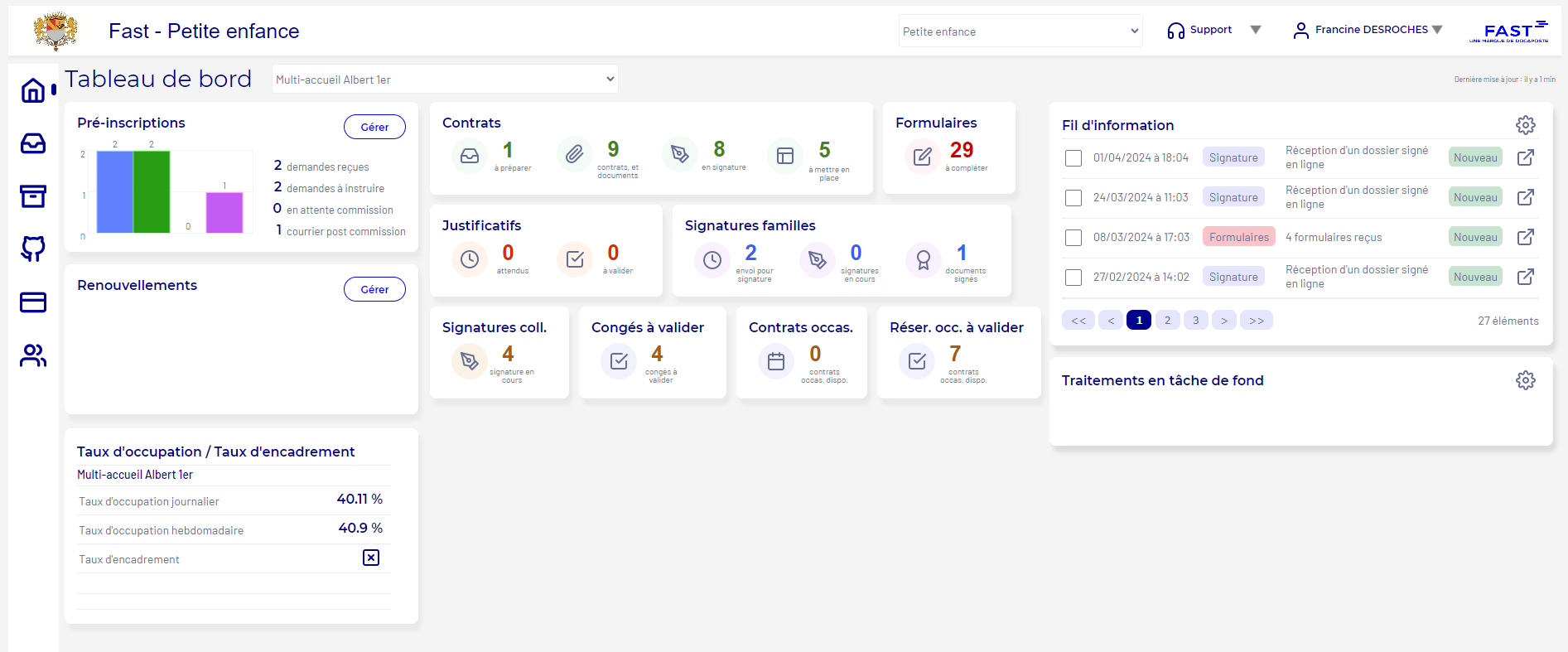Click the pen icon in Signatures coll.

click(x=470, y=361)
